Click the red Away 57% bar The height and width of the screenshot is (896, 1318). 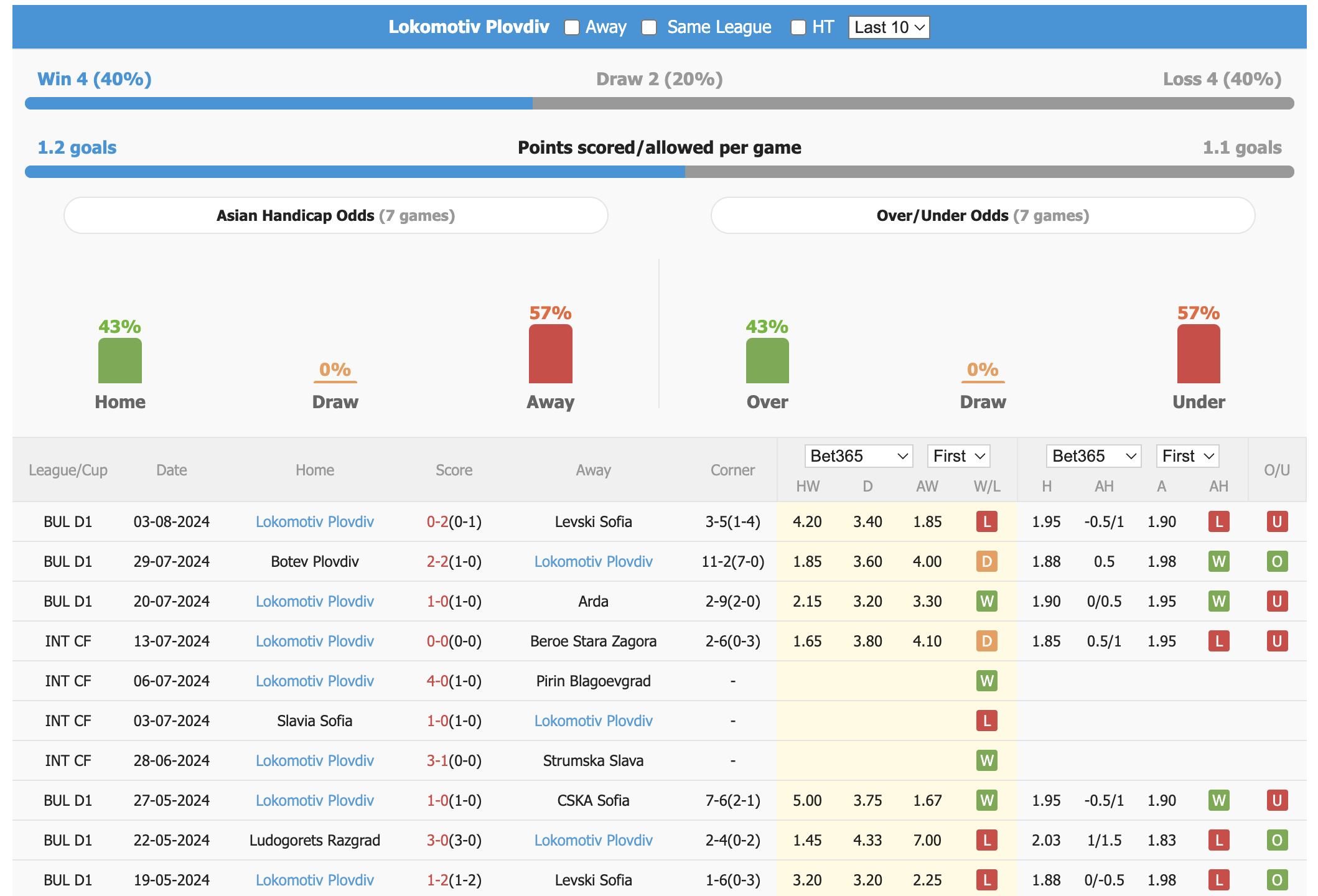(x=551, y=354)
